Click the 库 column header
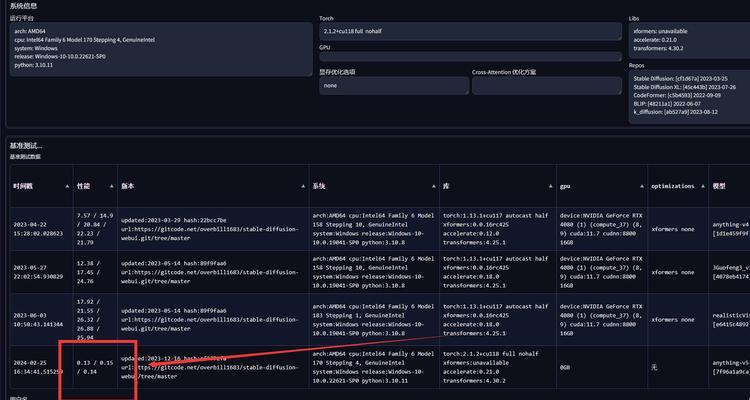Screen dimensions: 750x400 (498, 186)
